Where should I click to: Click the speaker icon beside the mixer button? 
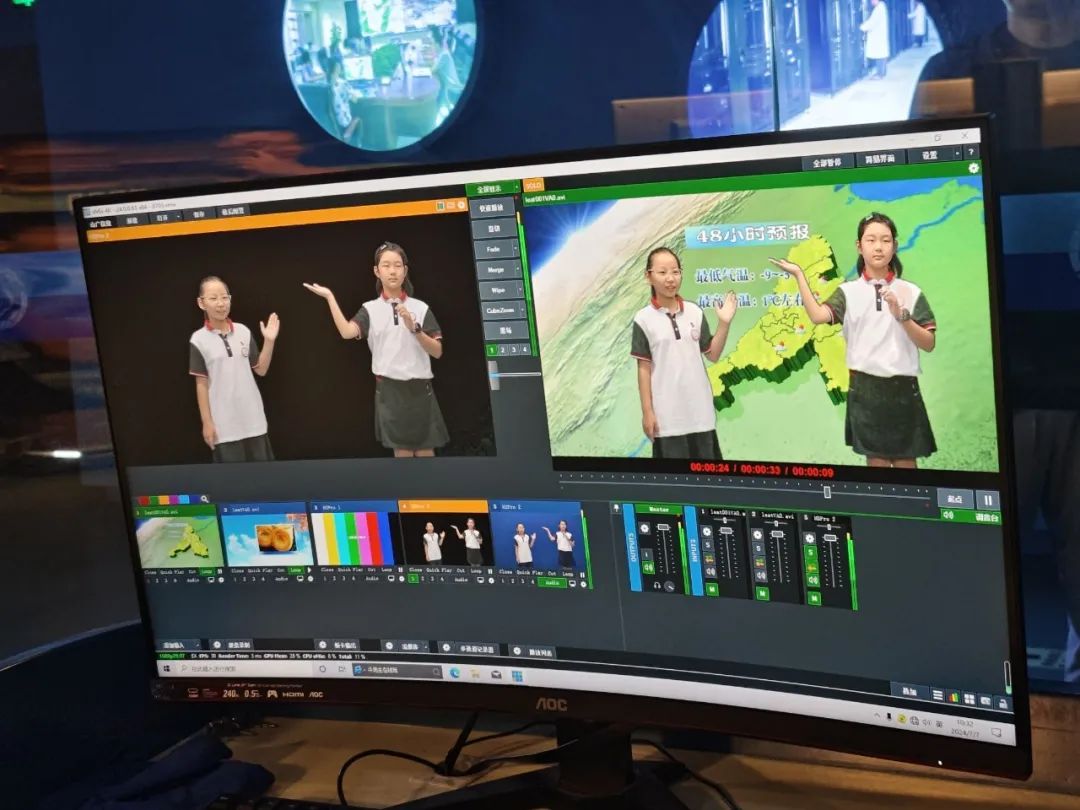(x=945, y=516)
